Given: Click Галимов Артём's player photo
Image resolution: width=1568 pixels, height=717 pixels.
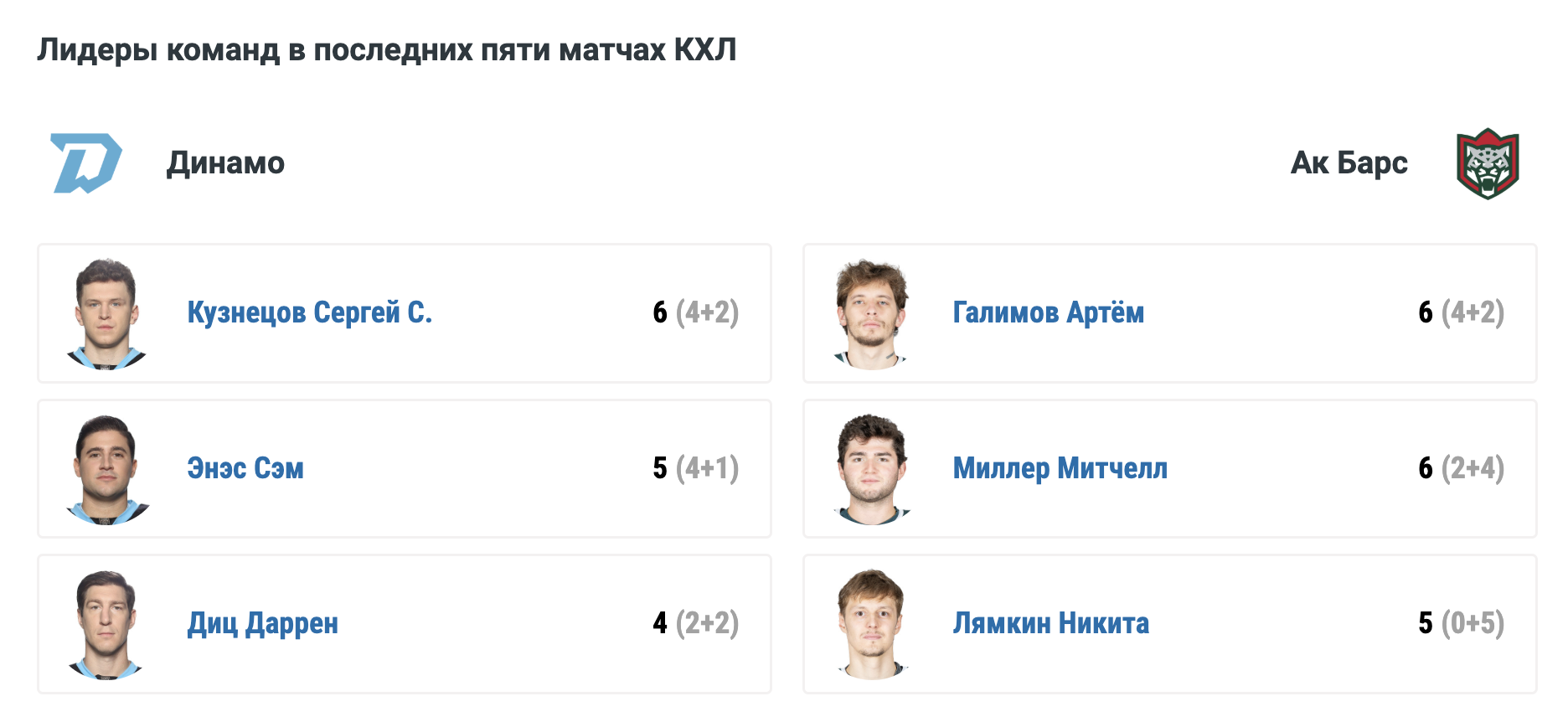Looking at the screenshot, I should pos(871,313).
